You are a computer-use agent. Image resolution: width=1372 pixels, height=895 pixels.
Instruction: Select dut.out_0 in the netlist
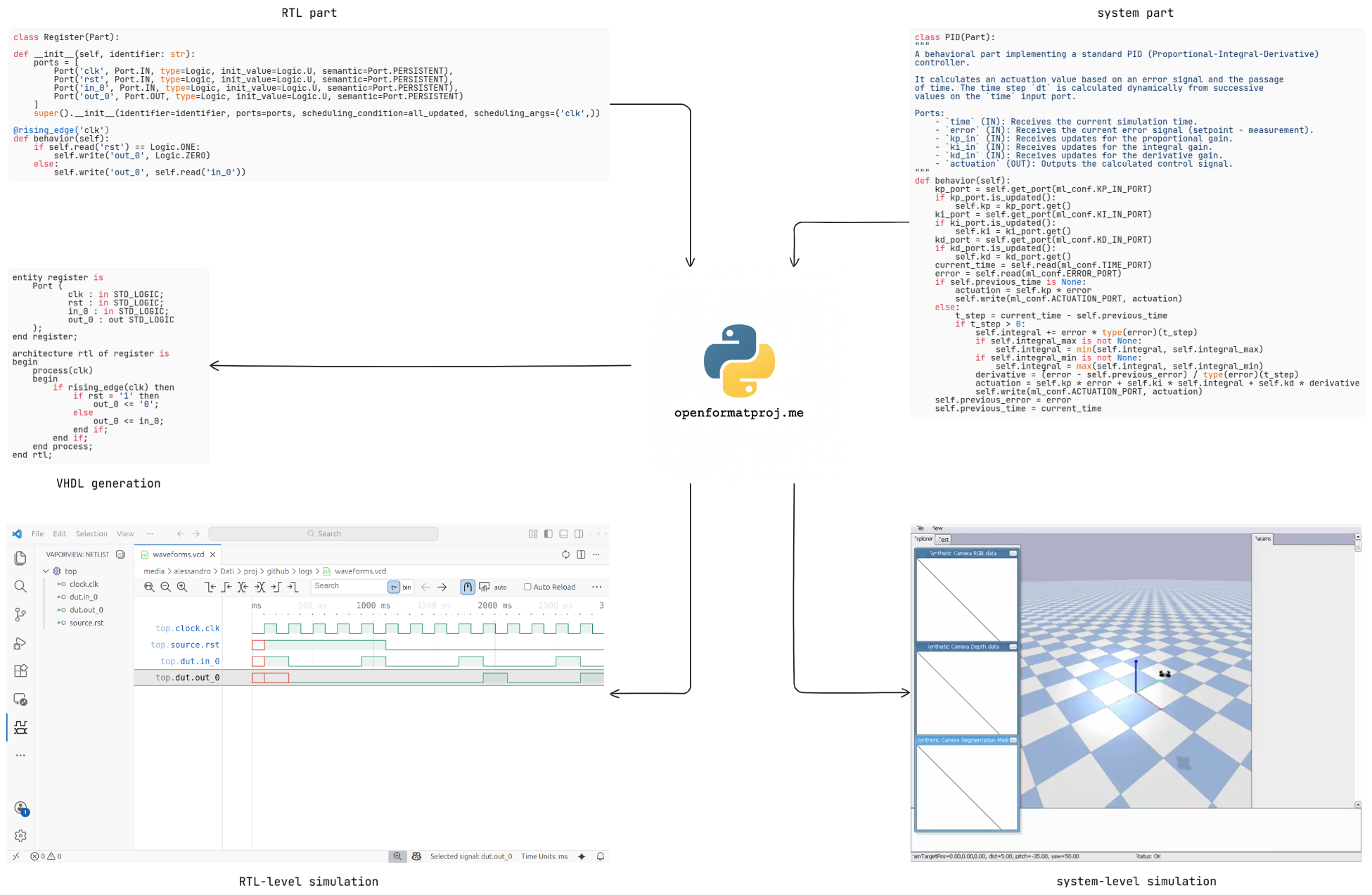pyautogui.click(x=86, y=610)
